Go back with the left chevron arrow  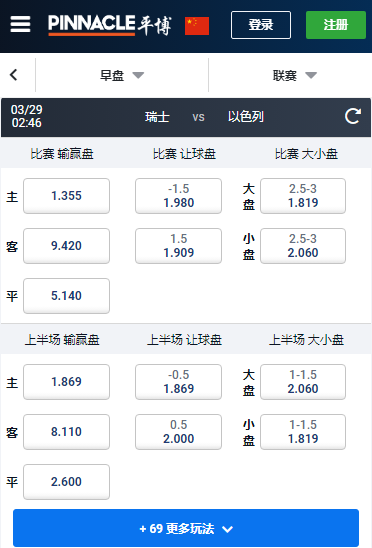(x=14, y=75)
